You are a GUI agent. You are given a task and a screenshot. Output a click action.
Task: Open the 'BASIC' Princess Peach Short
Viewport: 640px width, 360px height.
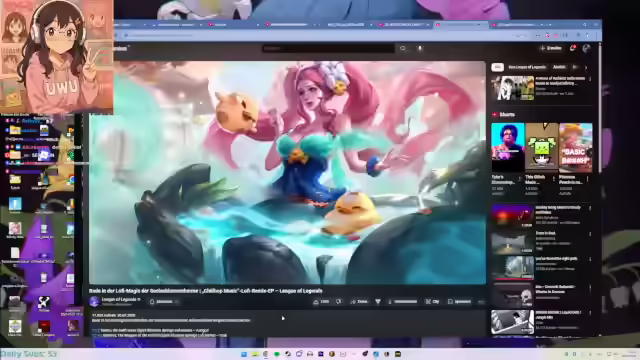pos(576,147)
